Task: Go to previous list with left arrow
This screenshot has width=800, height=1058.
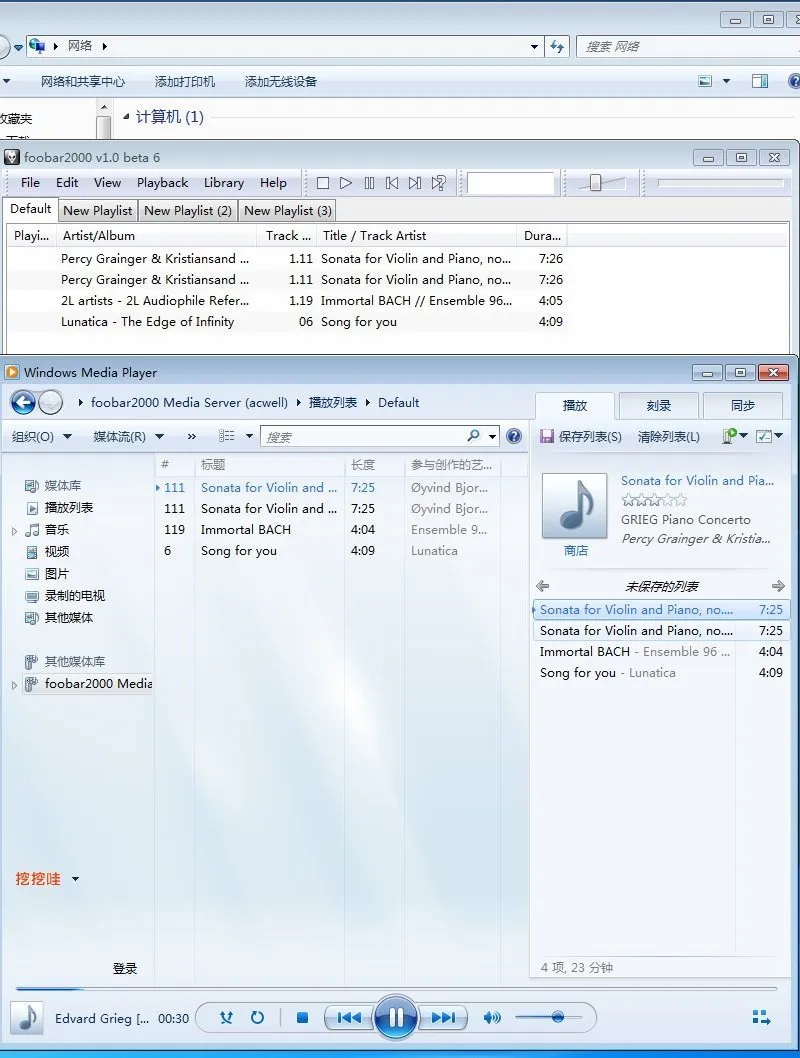Action: coord(542,586)
